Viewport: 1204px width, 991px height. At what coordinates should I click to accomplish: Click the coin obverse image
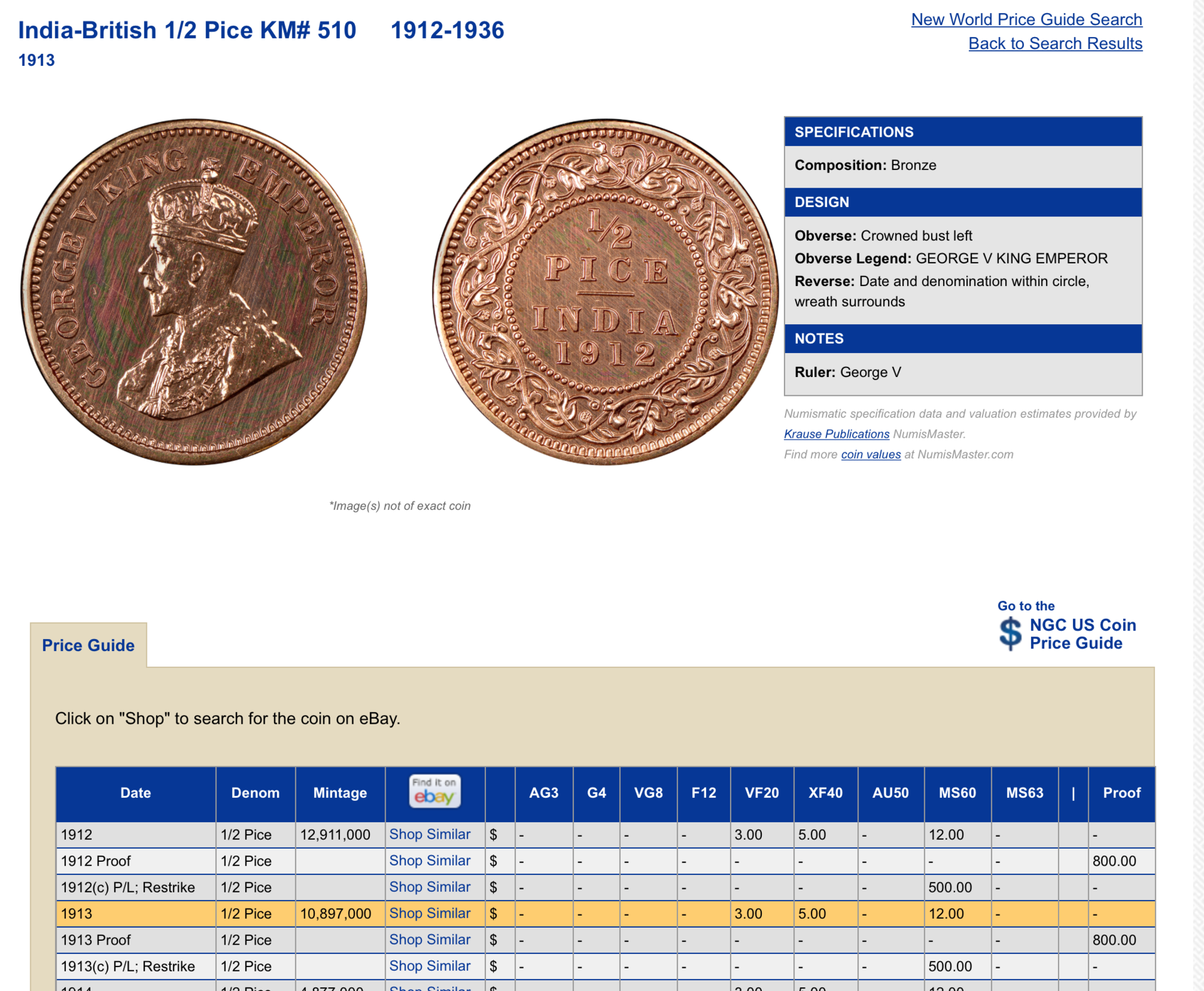pyautogui.click(x=194, y=292)
